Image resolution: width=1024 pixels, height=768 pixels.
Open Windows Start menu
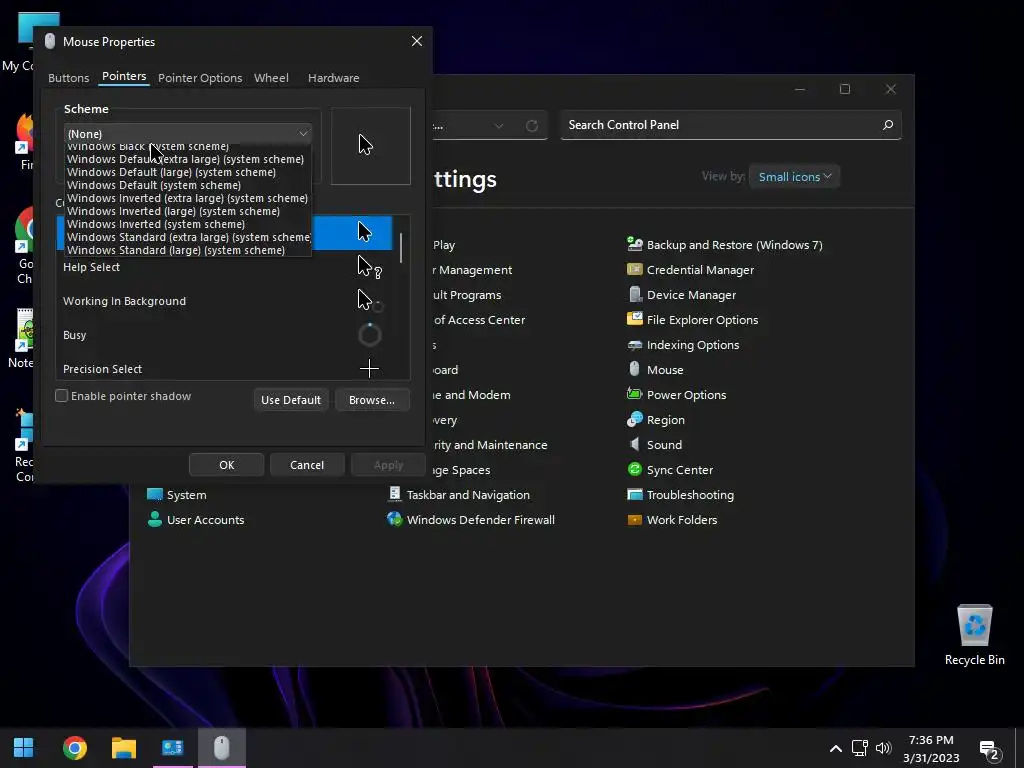(24, 748)
